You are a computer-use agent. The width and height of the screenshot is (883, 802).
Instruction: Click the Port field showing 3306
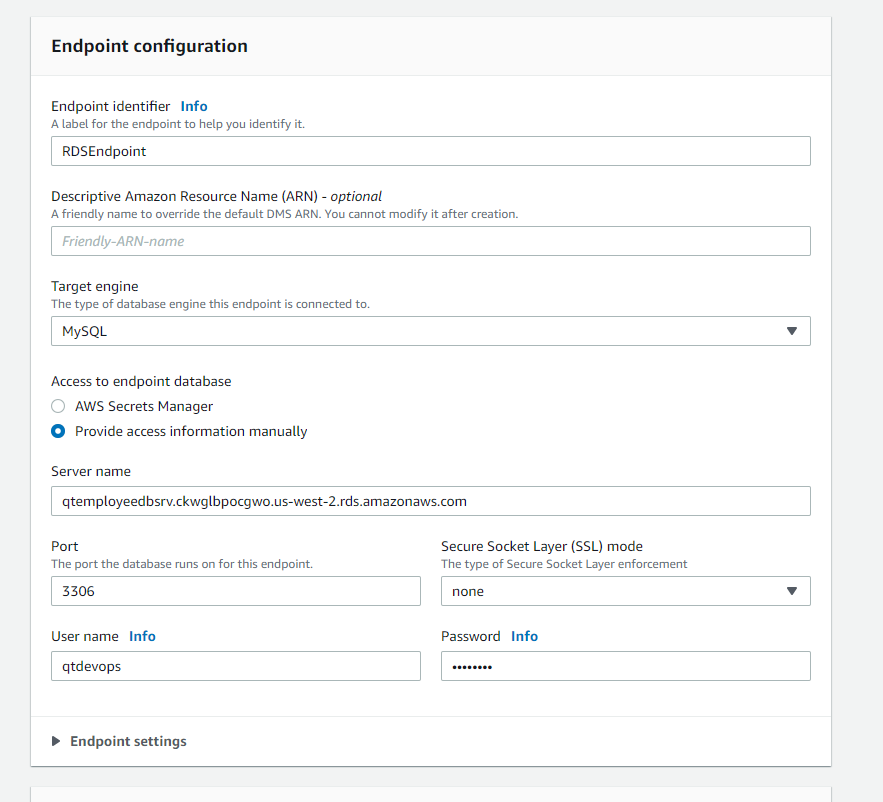pyautogui.click(x=236, y=591)
